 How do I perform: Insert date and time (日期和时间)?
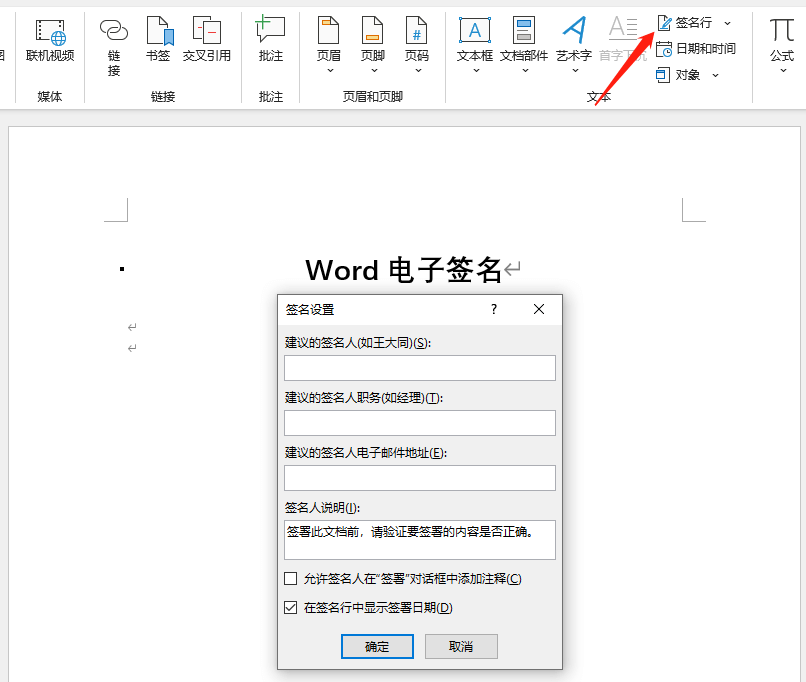[696, 48]
